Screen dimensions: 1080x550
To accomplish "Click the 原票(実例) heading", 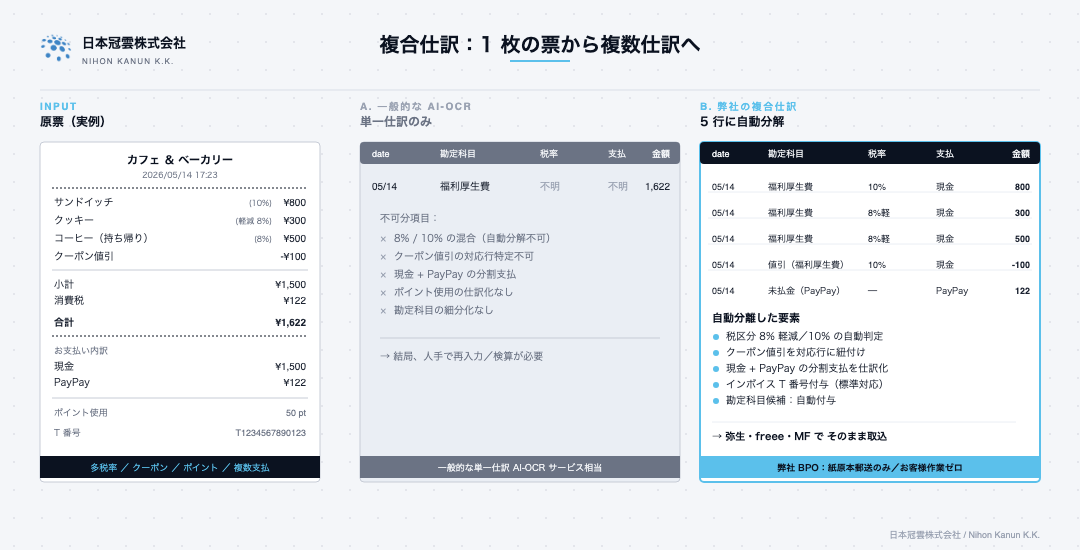I will click(72, 122).
